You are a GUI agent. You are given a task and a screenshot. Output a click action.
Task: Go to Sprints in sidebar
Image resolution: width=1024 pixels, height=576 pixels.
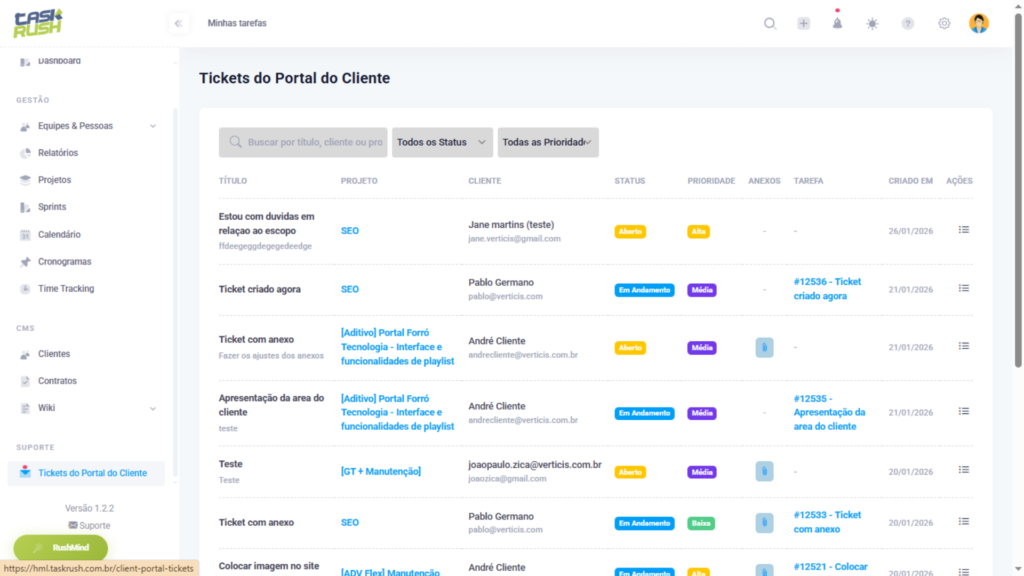[x=52, y=207]
